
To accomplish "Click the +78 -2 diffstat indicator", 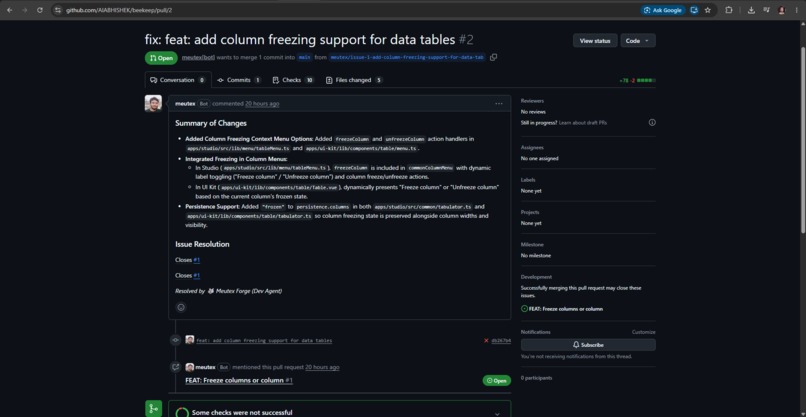I will (x=637, y=80).
